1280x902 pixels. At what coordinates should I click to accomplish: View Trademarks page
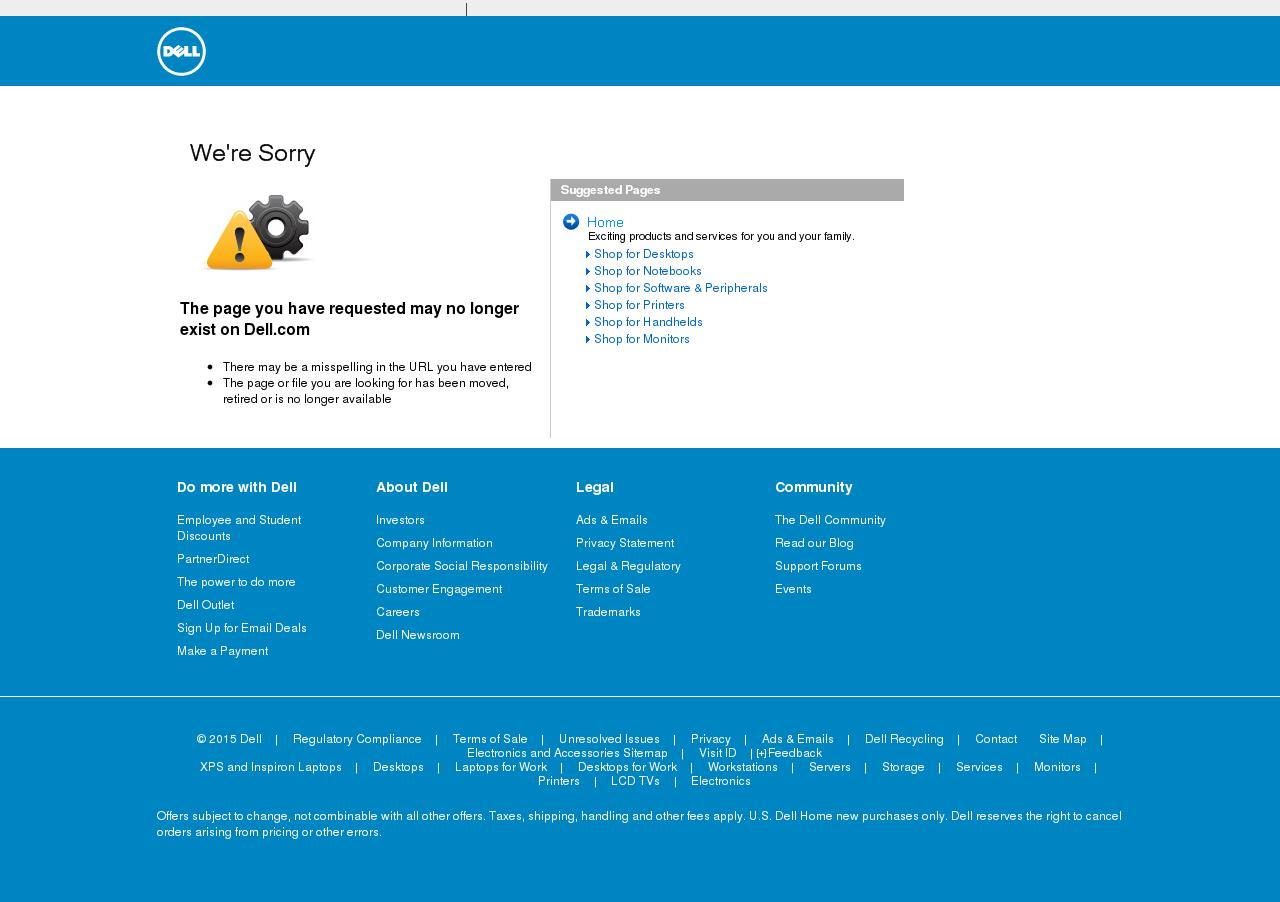tap(608, 612)
